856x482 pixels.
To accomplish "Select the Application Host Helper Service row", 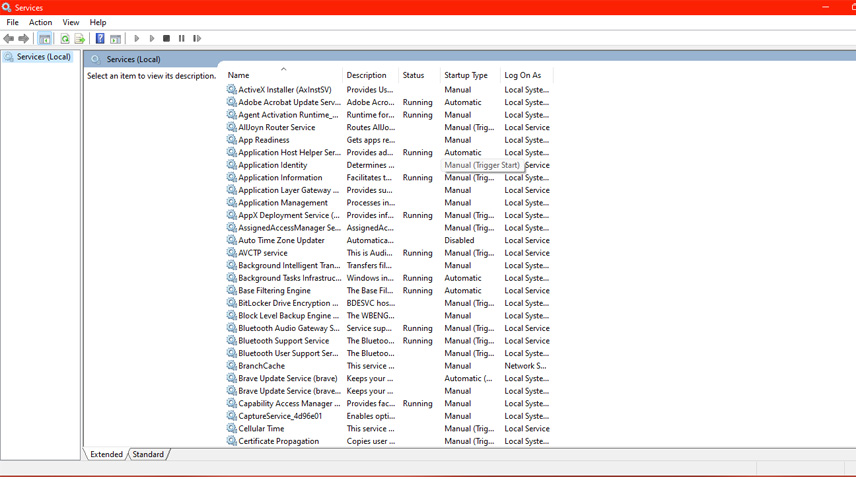I will pos(388,152).
